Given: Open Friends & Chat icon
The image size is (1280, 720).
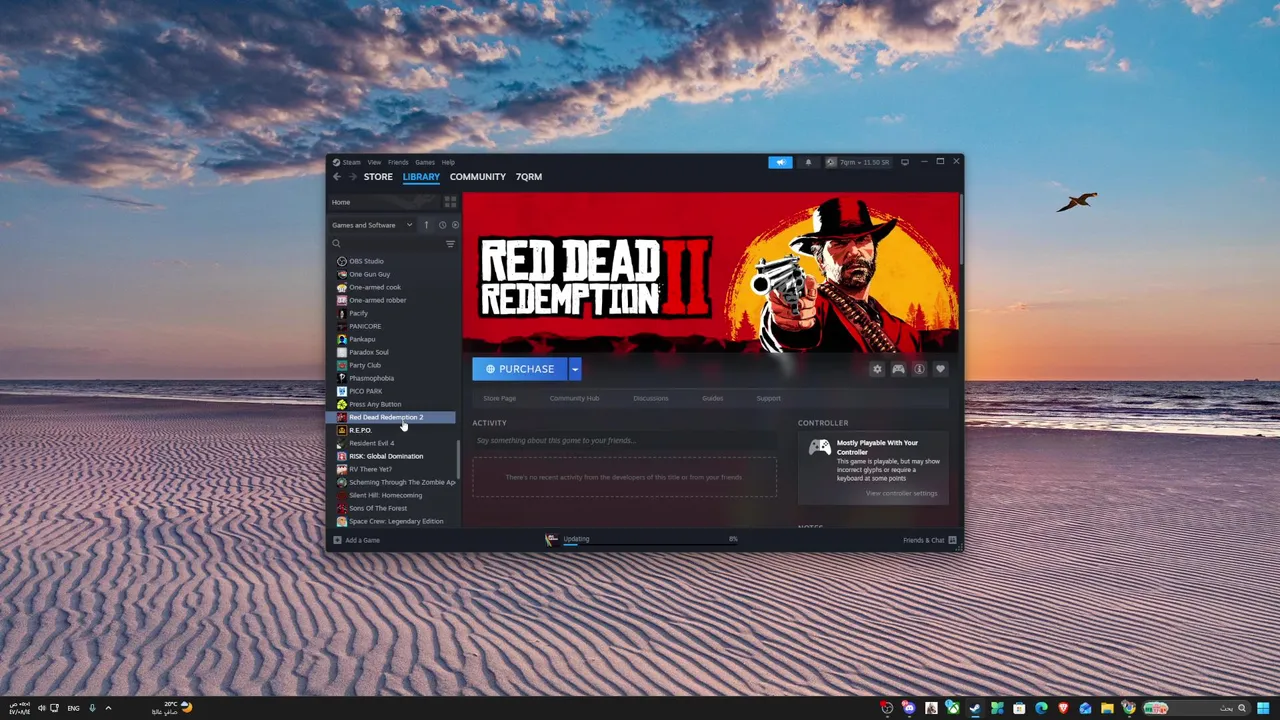Looking at the screenshot, I should tap(952, 540).
